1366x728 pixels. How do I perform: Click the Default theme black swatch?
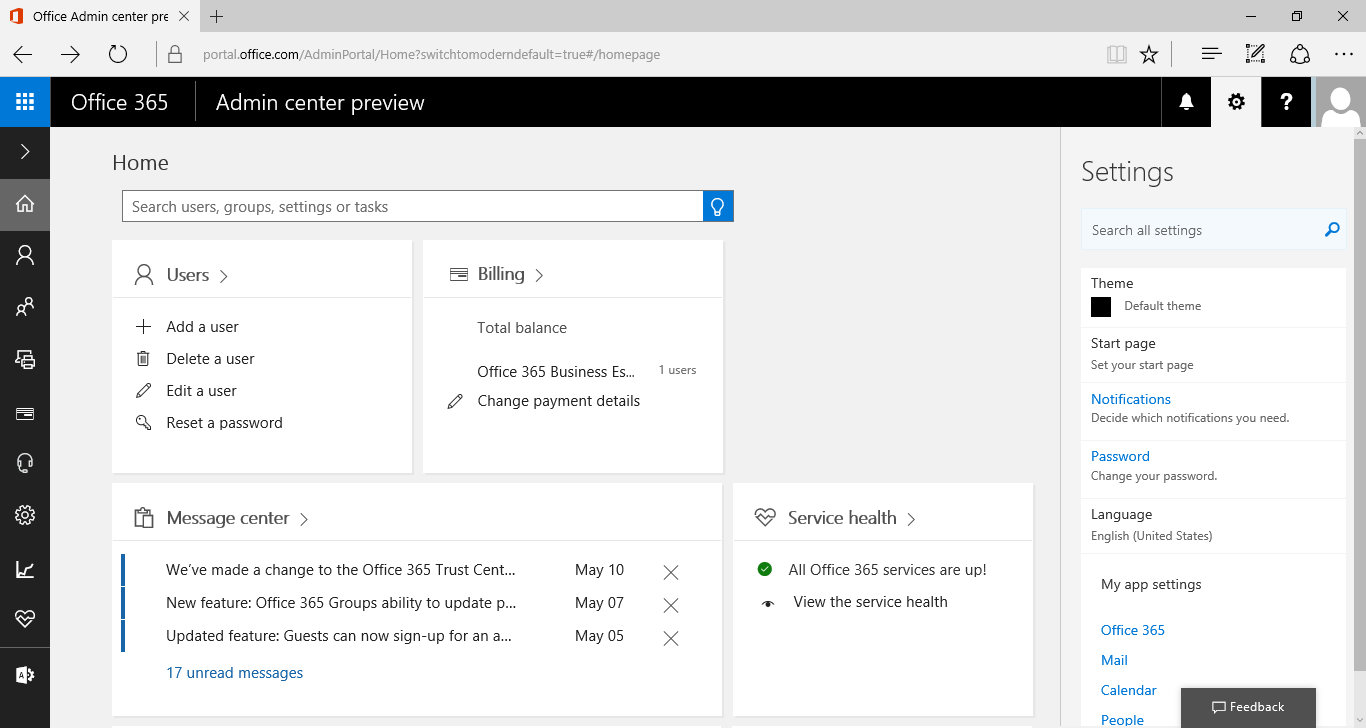1101,307
